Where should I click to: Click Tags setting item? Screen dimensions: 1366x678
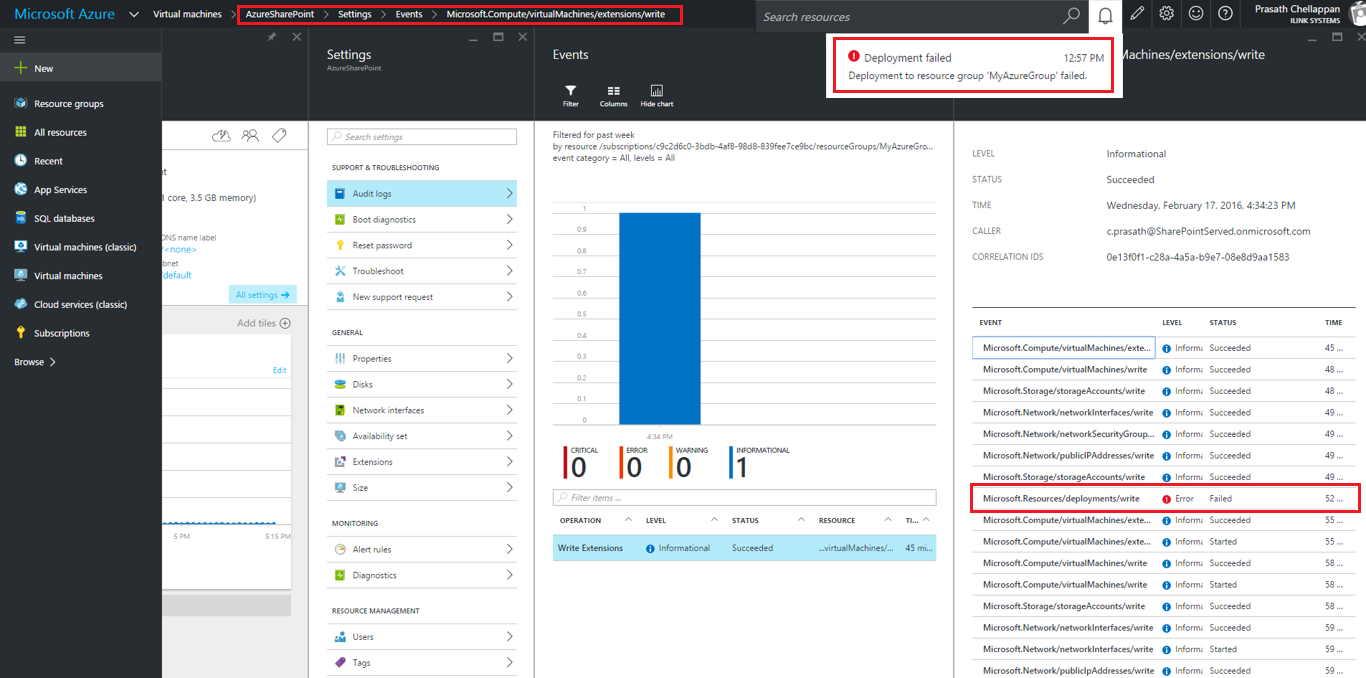422,662
